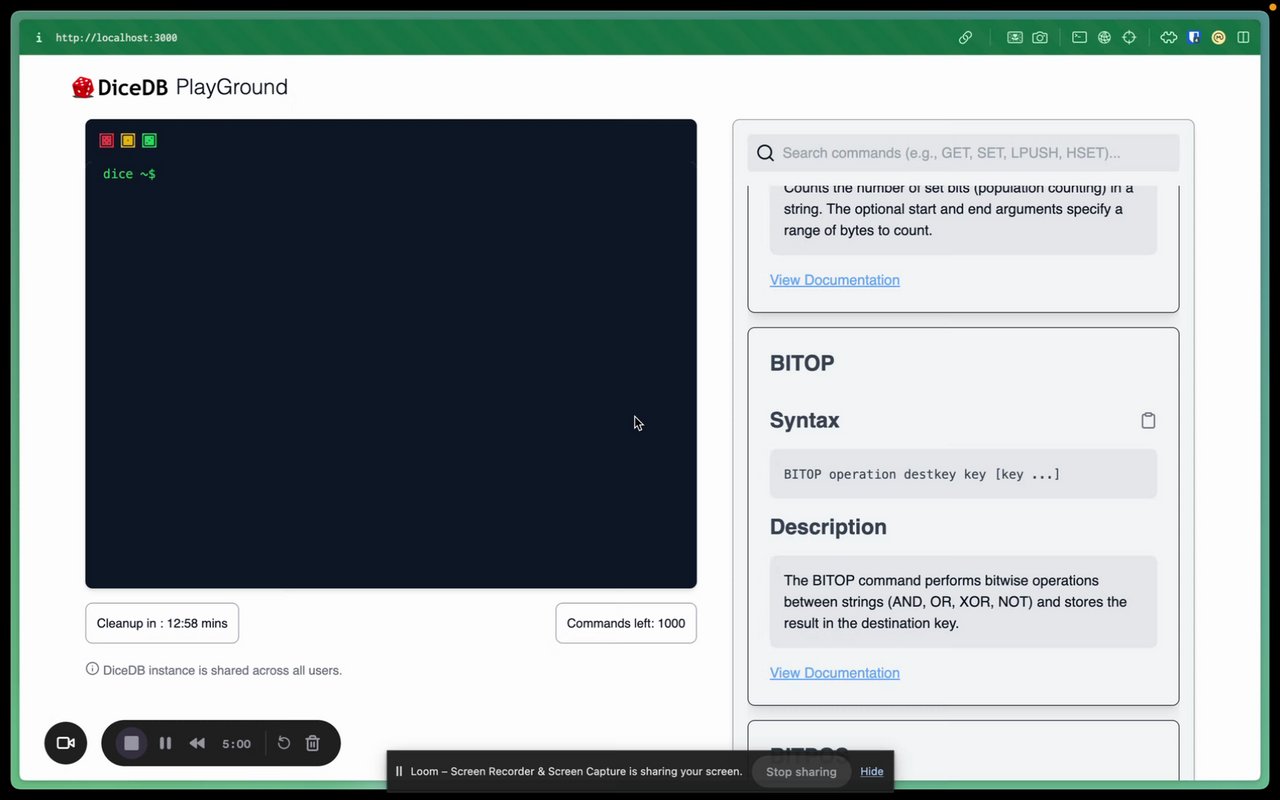Click the Stop sharing button
The height and width of the screenshot is (800, 1280).
point(801,771)
